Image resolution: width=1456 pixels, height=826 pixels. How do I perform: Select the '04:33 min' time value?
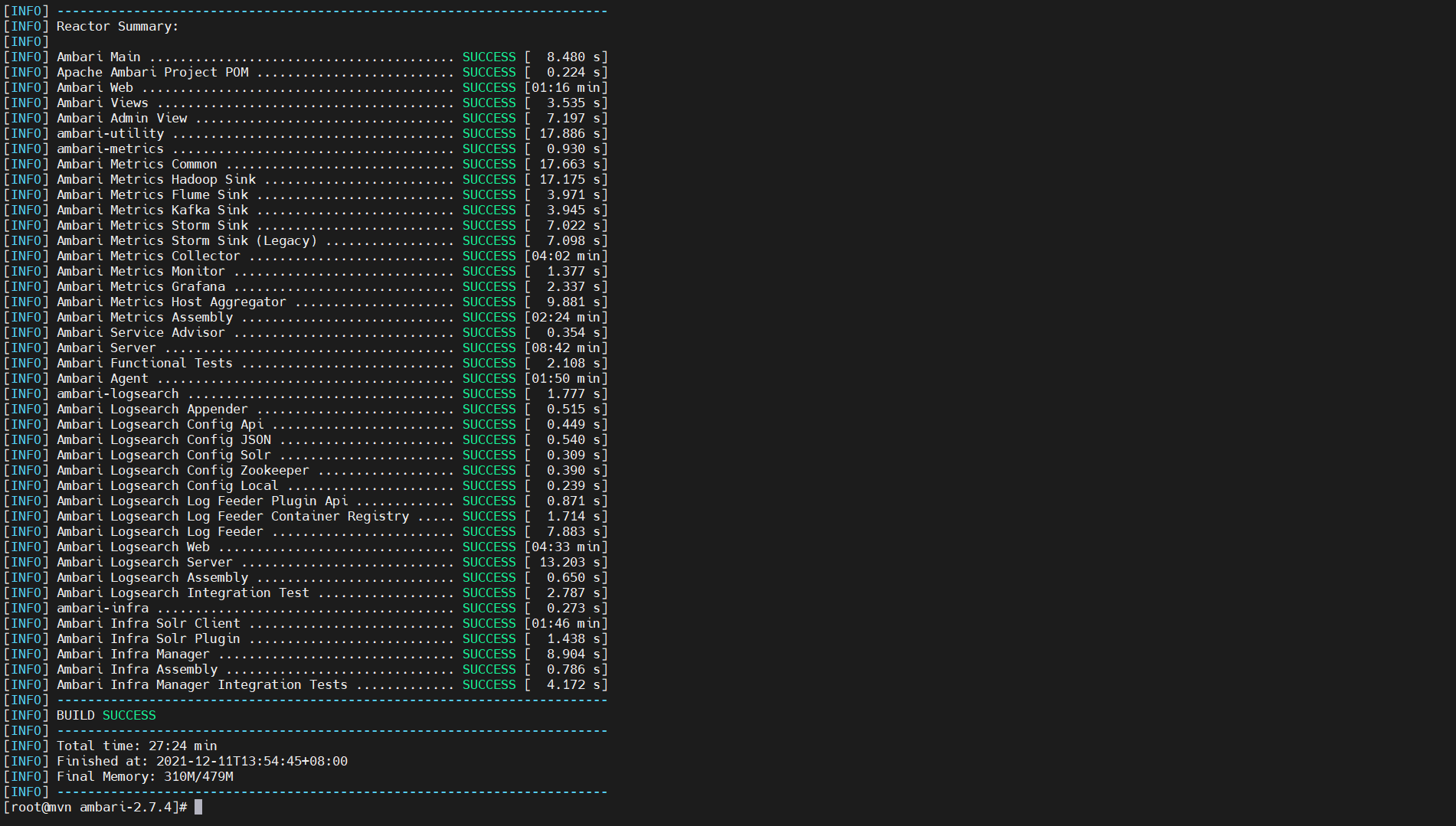click(x=566, y=547)
